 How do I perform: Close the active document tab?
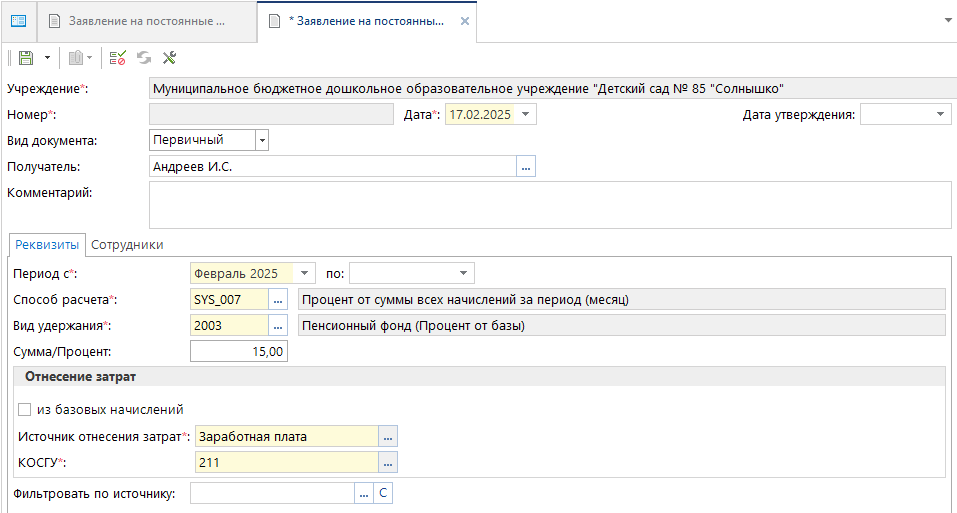463,21
